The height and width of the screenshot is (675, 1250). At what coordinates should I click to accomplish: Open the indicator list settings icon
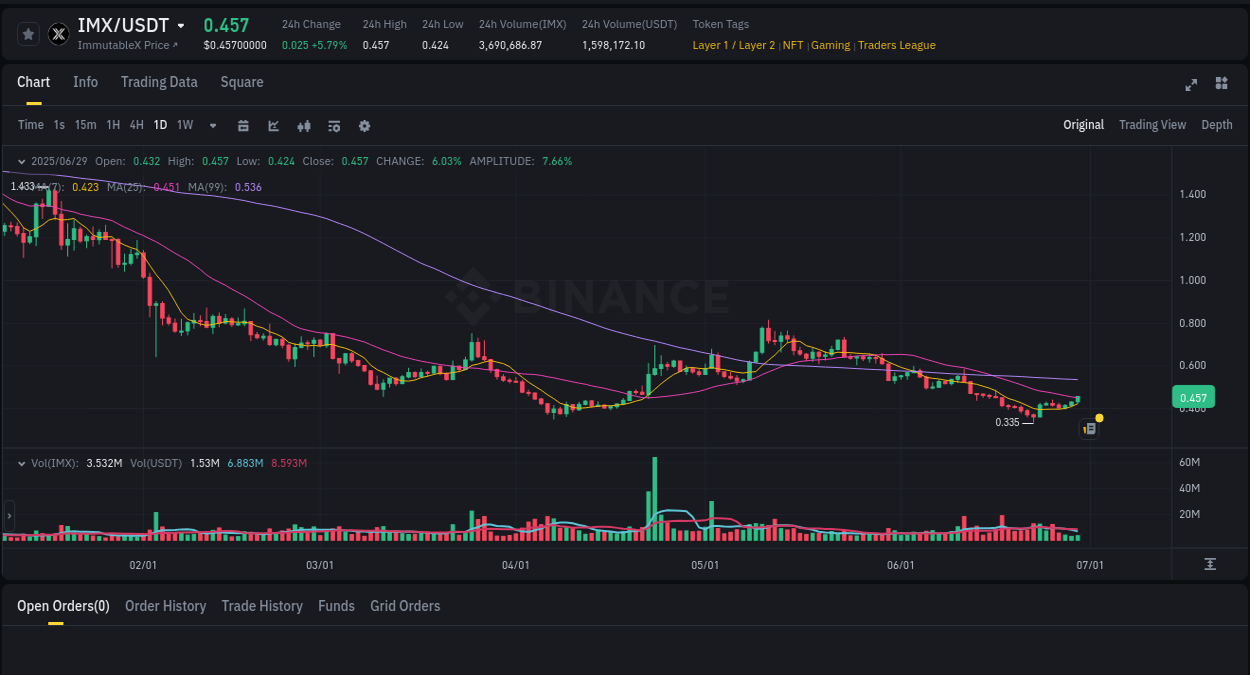(334, 125)
